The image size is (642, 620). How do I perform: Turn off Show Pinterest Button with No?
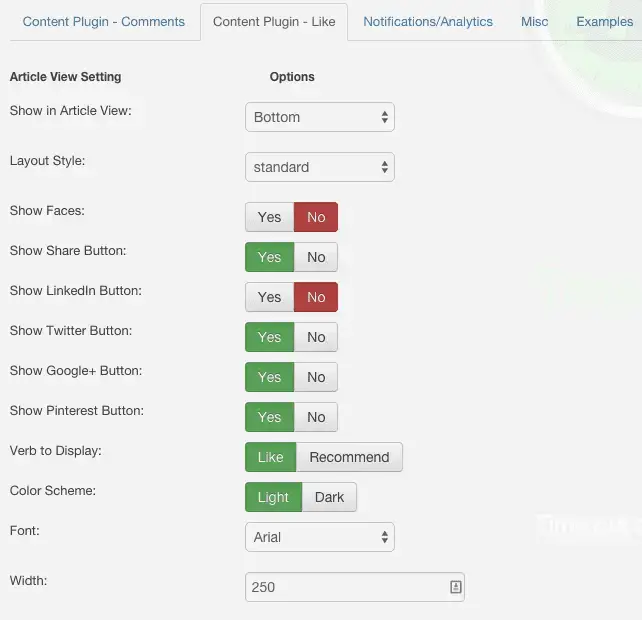pyautogui.click(x=316, y=417)
